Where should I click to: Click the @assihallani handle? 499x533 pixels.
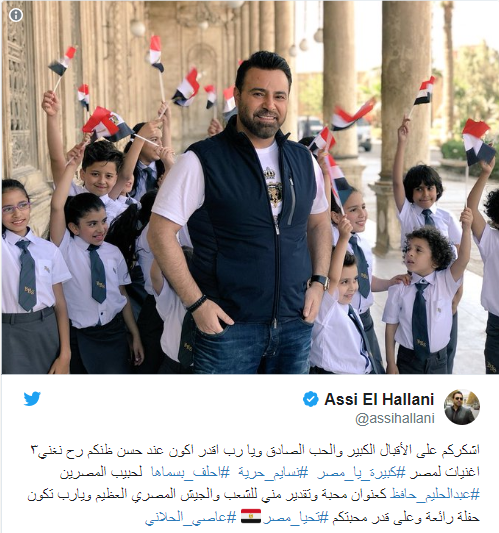pyautogui.click(x=395, y=418)
